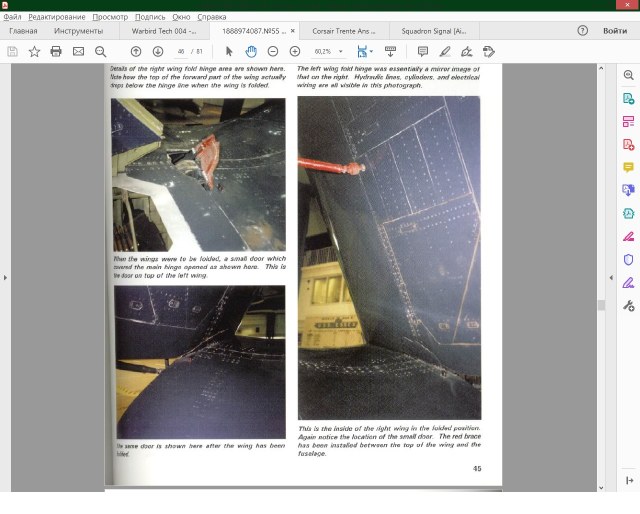Click the vertical scrollbar thumb

tap(601, 305)
